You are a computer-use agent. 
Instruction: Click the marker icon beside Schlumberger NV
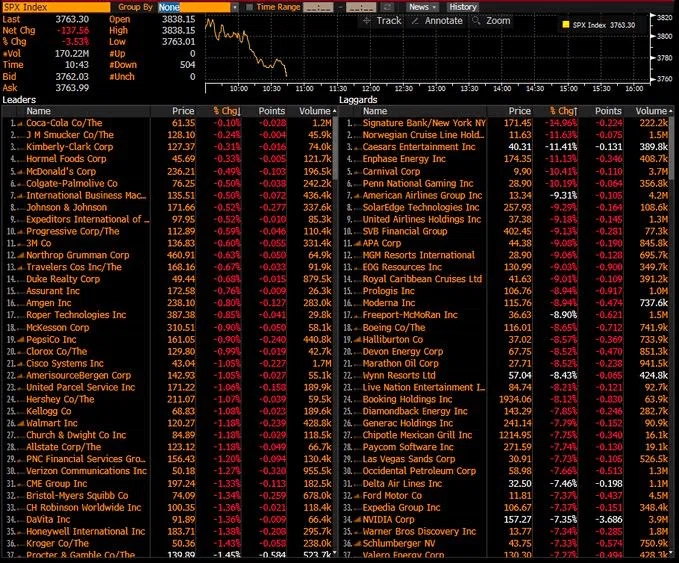click(357, 544)
